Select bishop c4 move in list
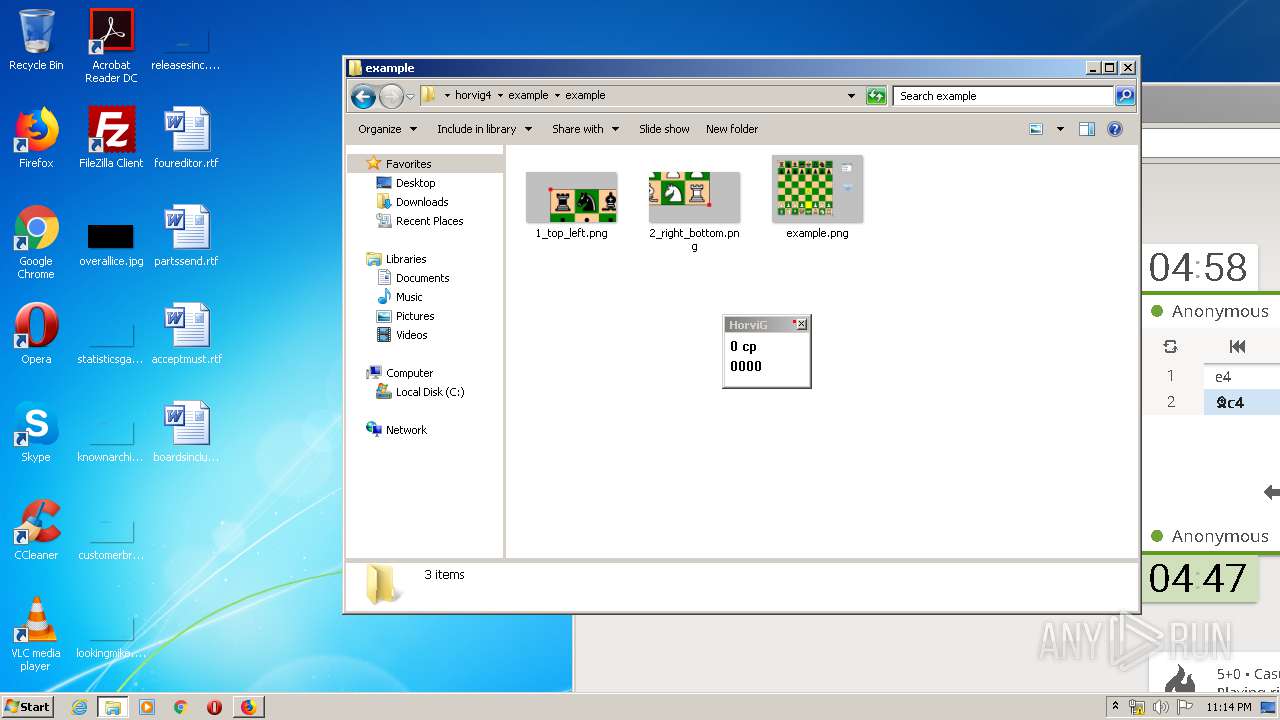Image resolution: width=1280 pixels, height=720 pixels. click(1230, 402)
